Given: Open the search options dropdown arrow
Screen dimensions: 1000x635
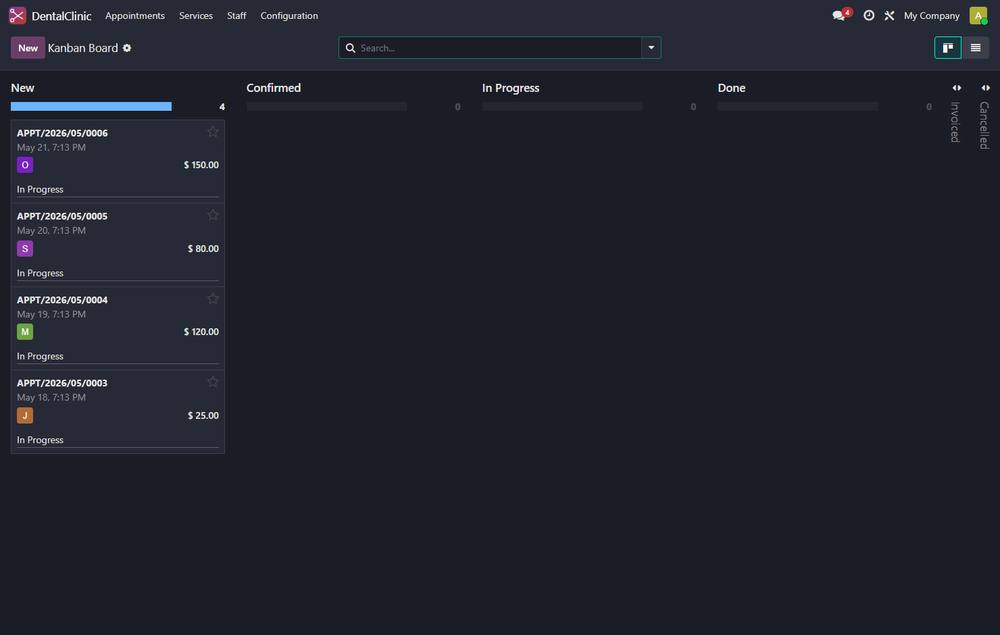Looking at the screenshot, I should pyautogui.click(x=651, y=48).
